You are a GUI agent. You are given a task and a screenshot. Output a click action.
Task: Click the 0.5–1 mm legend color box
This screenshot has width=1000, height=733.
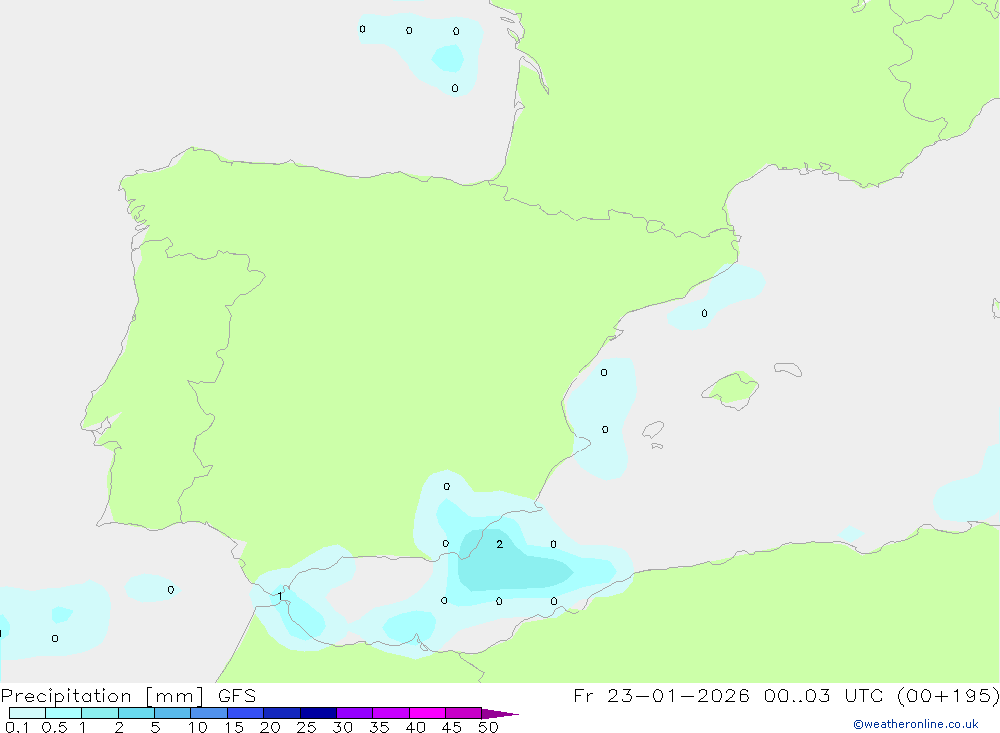click(x=64, y=713)
